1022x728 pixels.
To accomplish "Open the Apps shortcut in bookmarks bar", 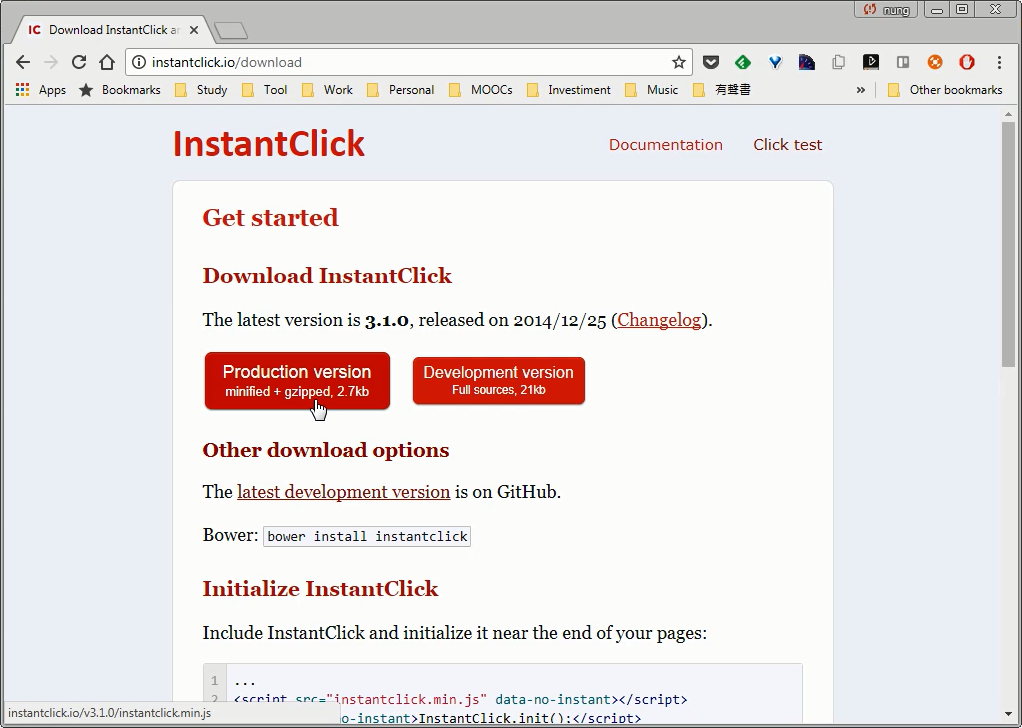I will pos(40,90).
